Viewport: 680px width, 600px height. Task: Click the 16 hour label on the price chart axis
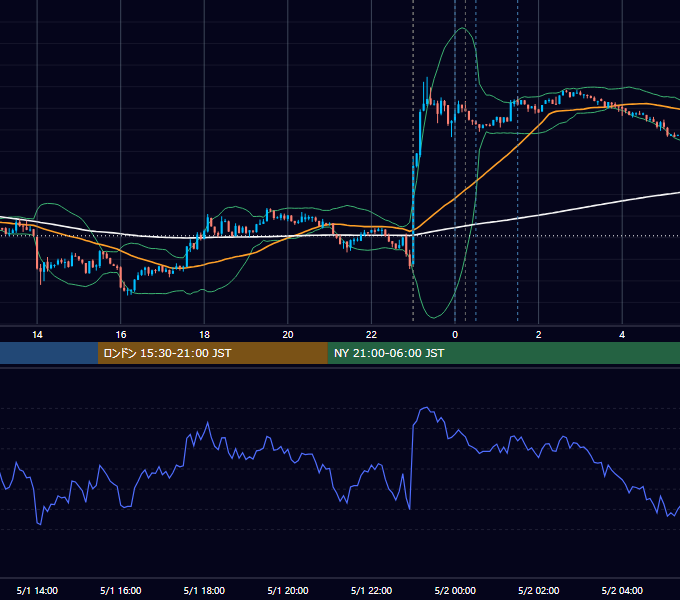coord(121,335)
